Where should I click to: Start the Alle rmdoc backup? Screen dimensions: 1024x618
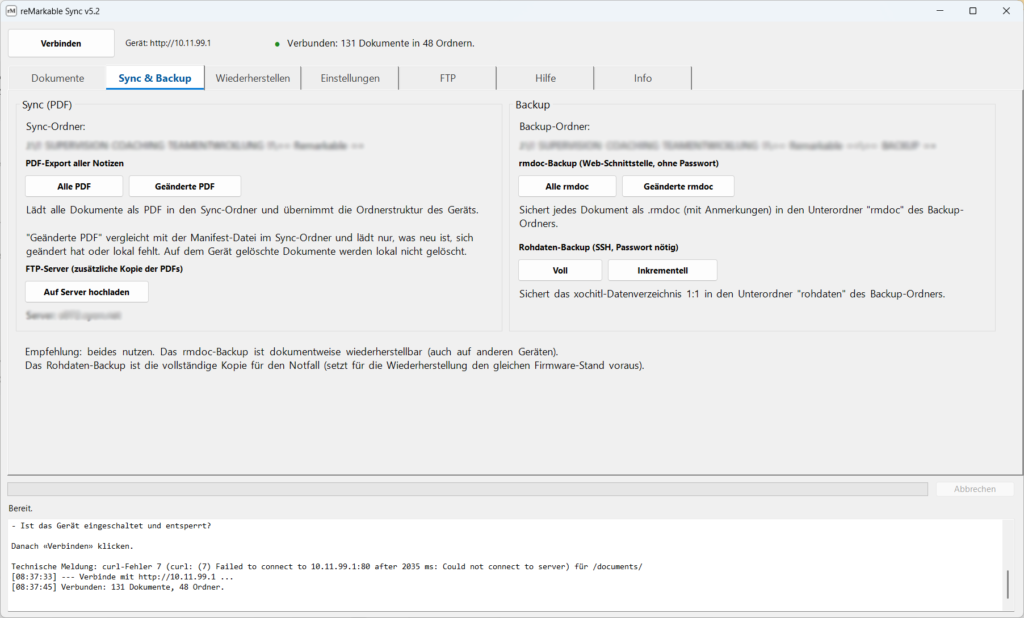point(567,186)
